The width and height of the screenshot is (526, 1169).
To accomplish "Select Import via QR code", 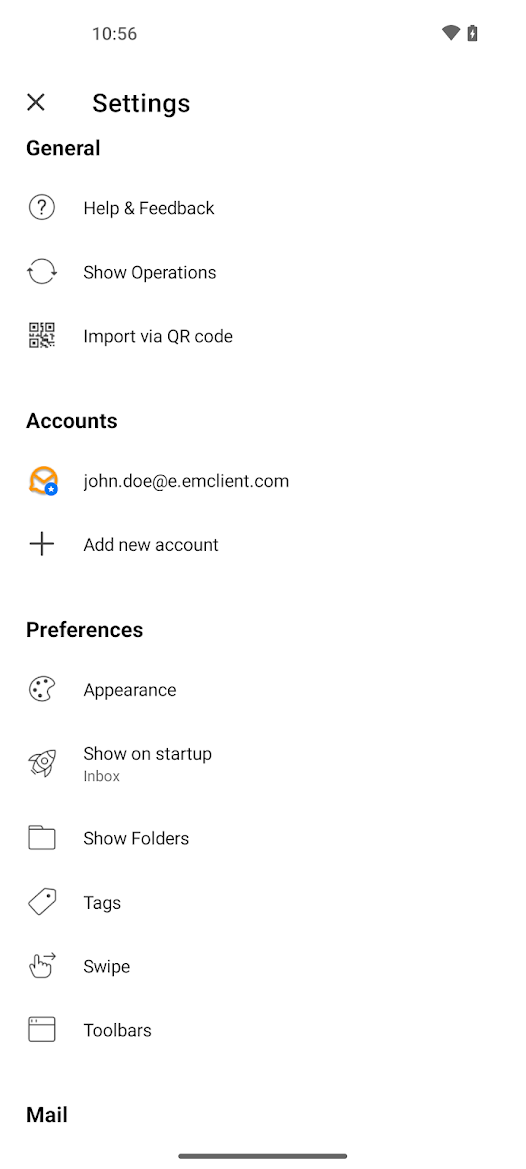I will (263, 336).
